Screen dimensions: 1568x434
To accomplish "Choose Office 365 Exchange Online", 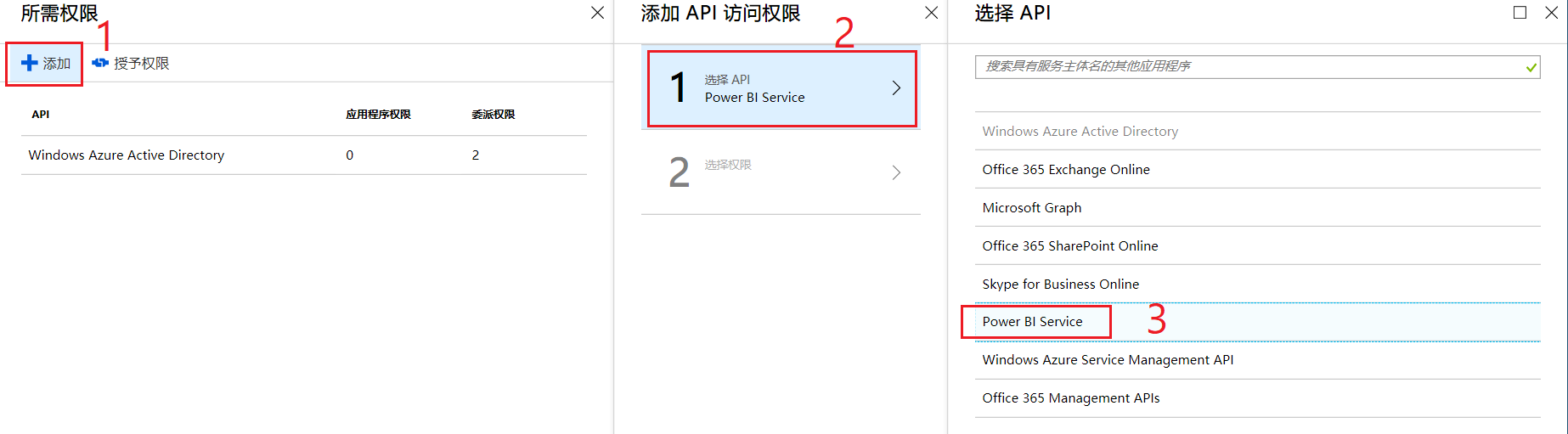I will pyautogui.click(x=1065, y=170).
